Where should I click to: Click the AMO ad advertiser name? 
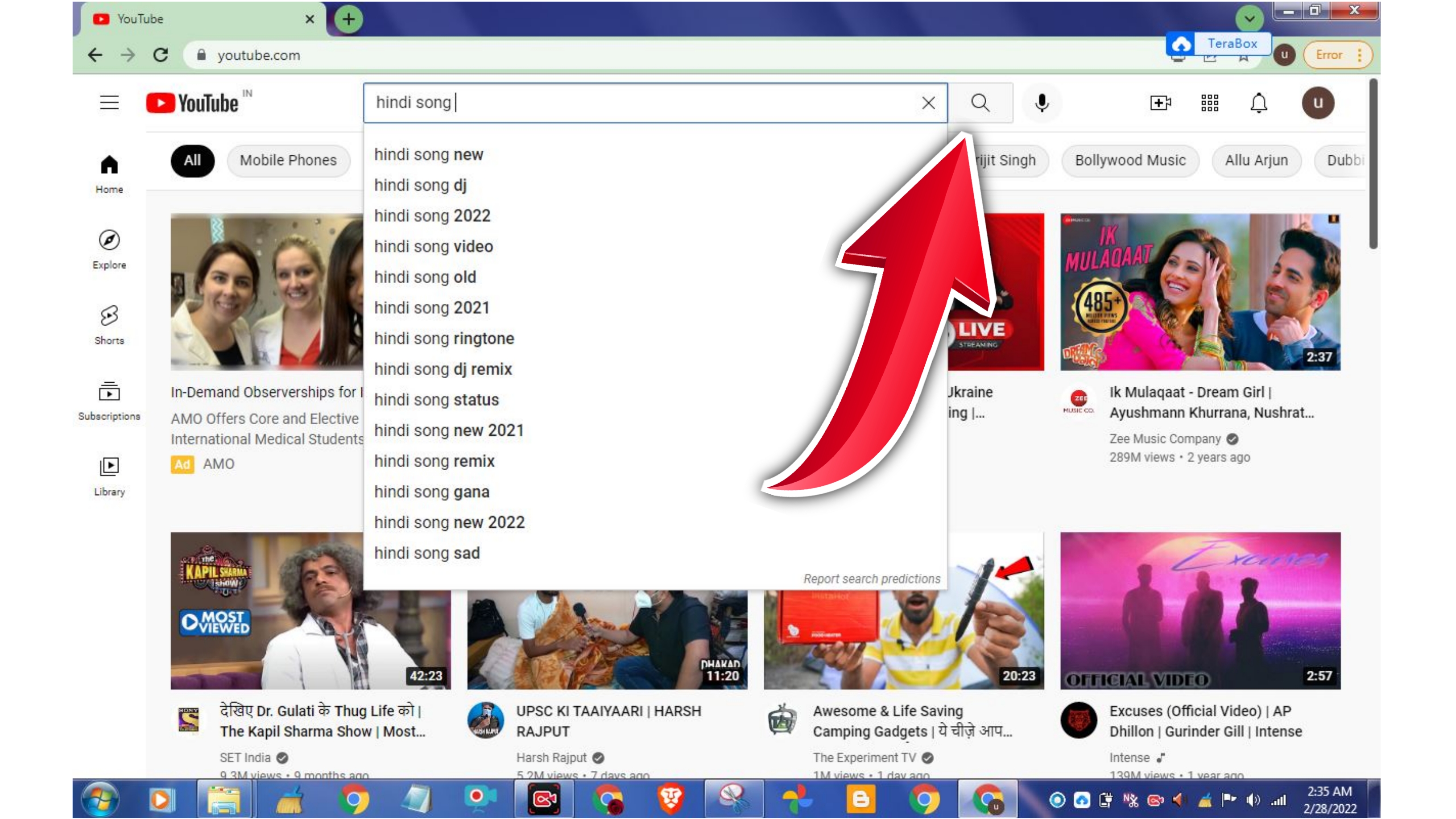tap(218, 464)
